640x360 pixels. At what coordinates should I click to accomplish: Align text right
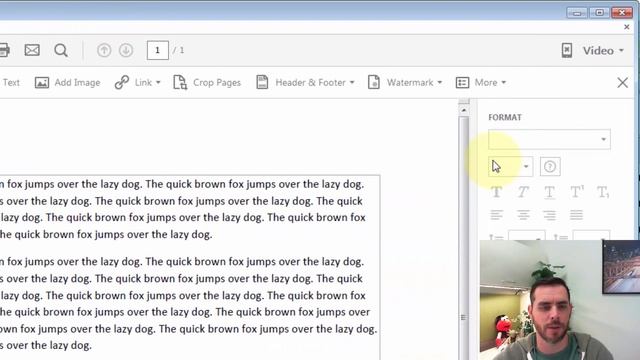(549, 215)
